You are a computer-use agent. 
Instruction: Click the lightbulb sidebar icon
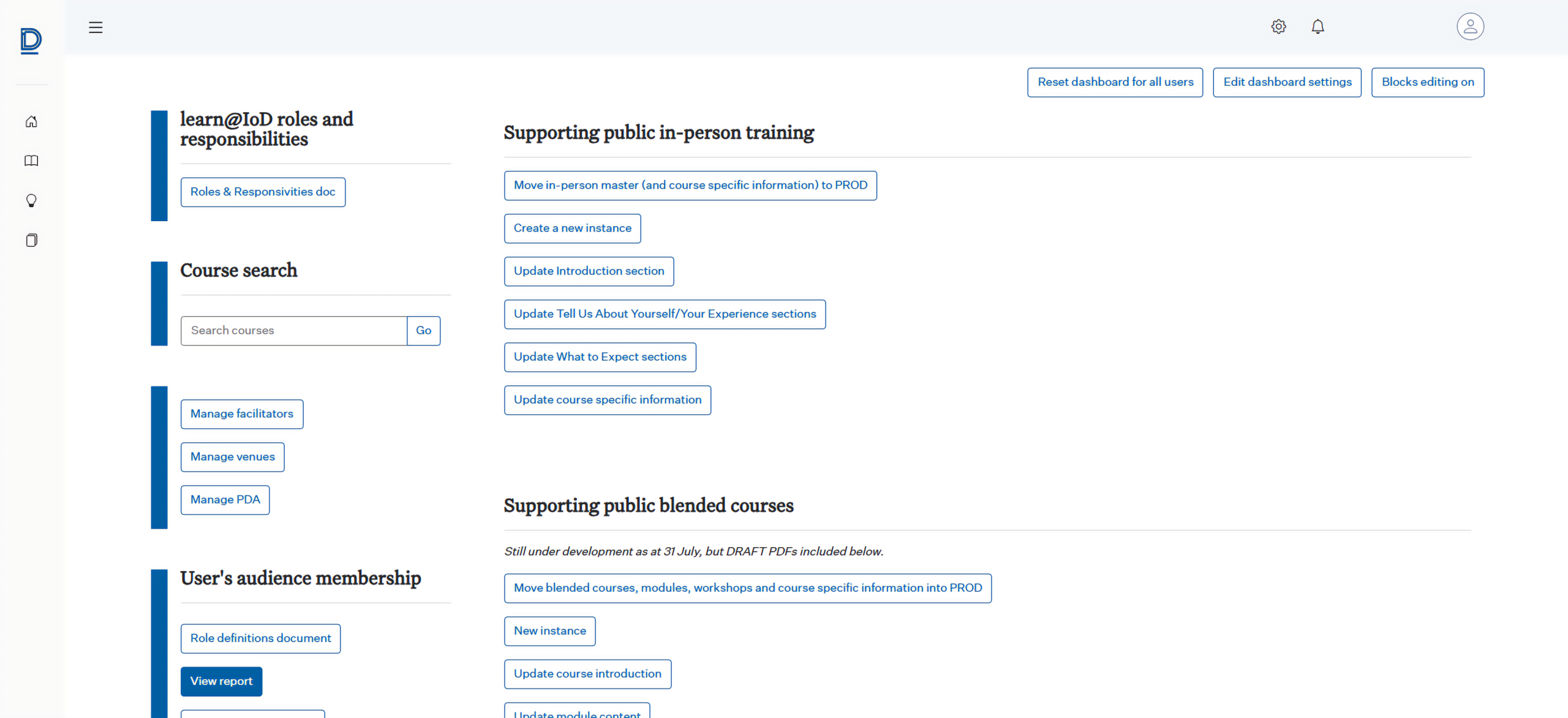[x=31, y=201]
